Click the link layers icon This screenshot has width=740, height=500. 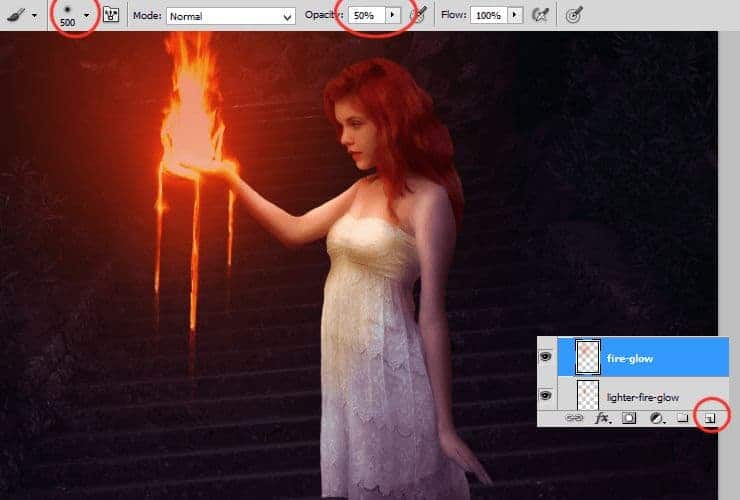574,418
